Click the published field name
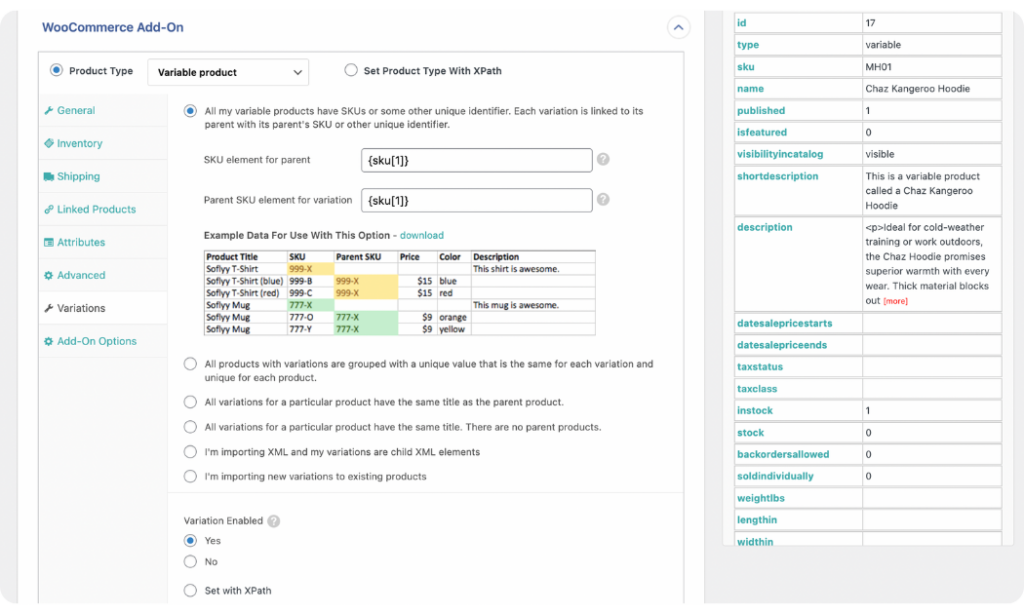Viewport: 1024px width, 614px height. tap(761, 110)
